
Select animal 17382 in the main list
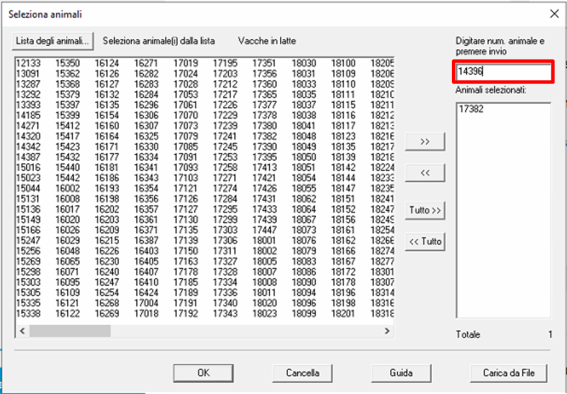click(265, 136)
